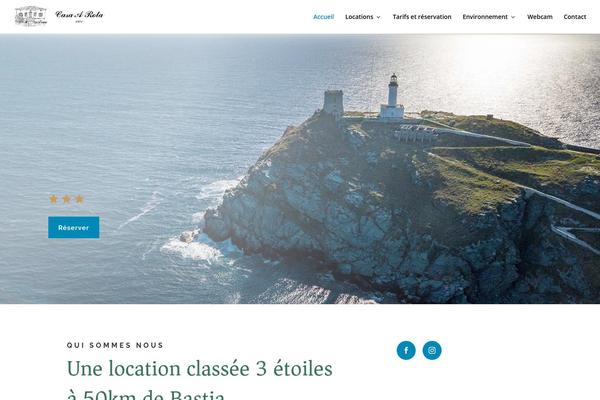The width and height of the screenshot is (600, 400).
Task: Select the Environnement menu label
Action: point(485,17)
